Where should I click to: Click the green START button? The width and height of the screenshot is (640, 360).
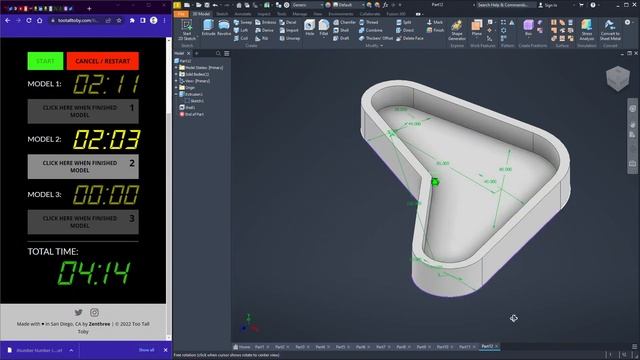tap(45, 61)
